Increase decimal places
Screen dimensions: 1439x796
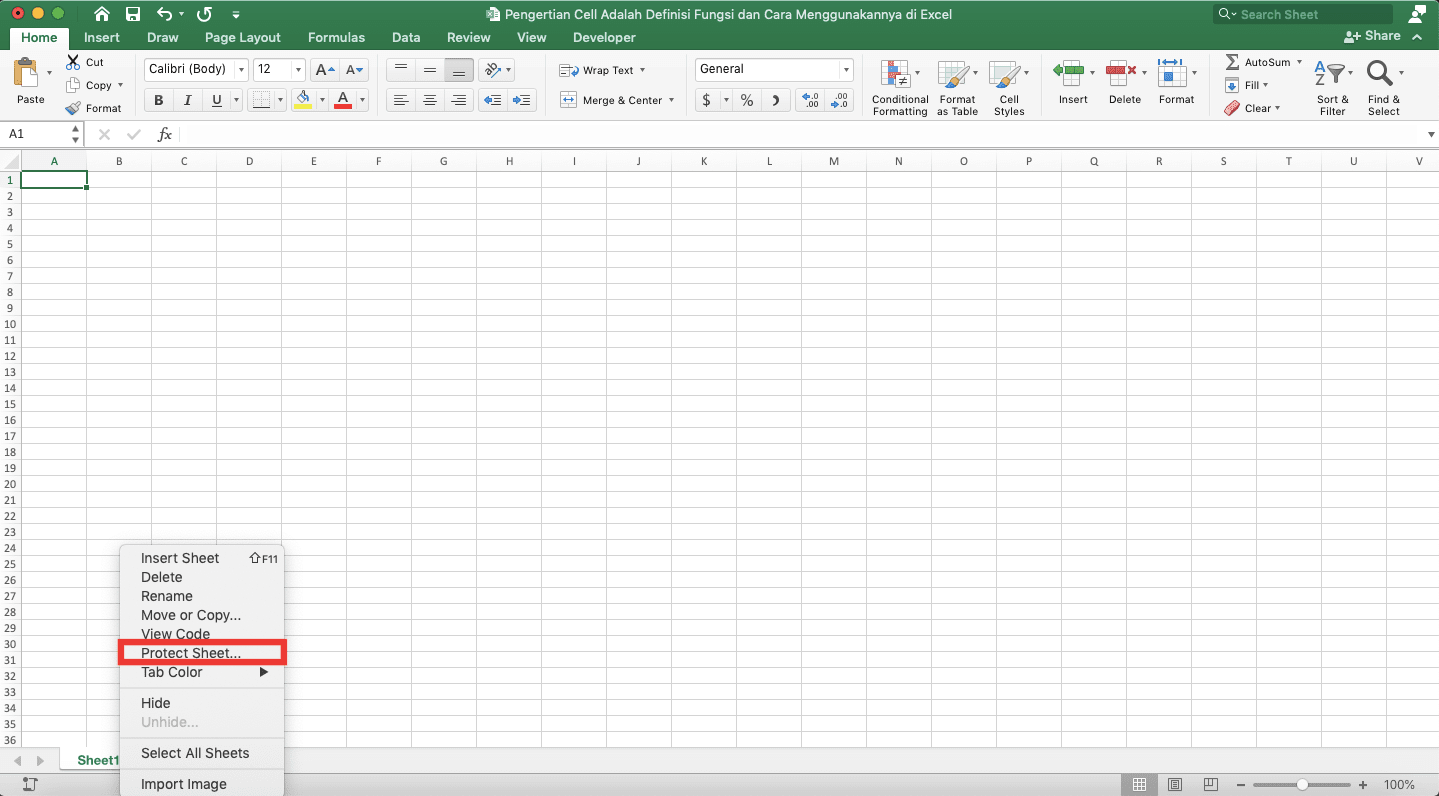[810, 100]
